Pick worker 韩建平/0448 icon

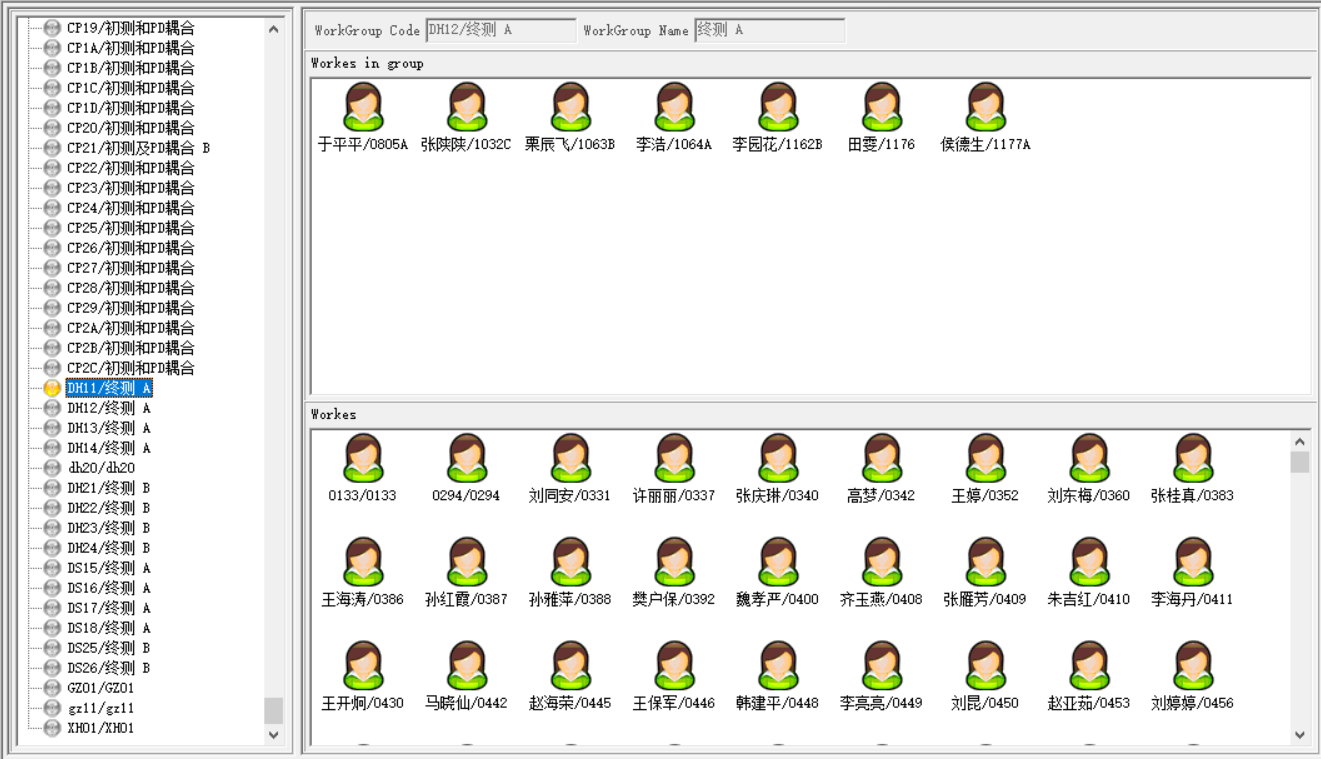pyautogui.click(x=777, y=667)
